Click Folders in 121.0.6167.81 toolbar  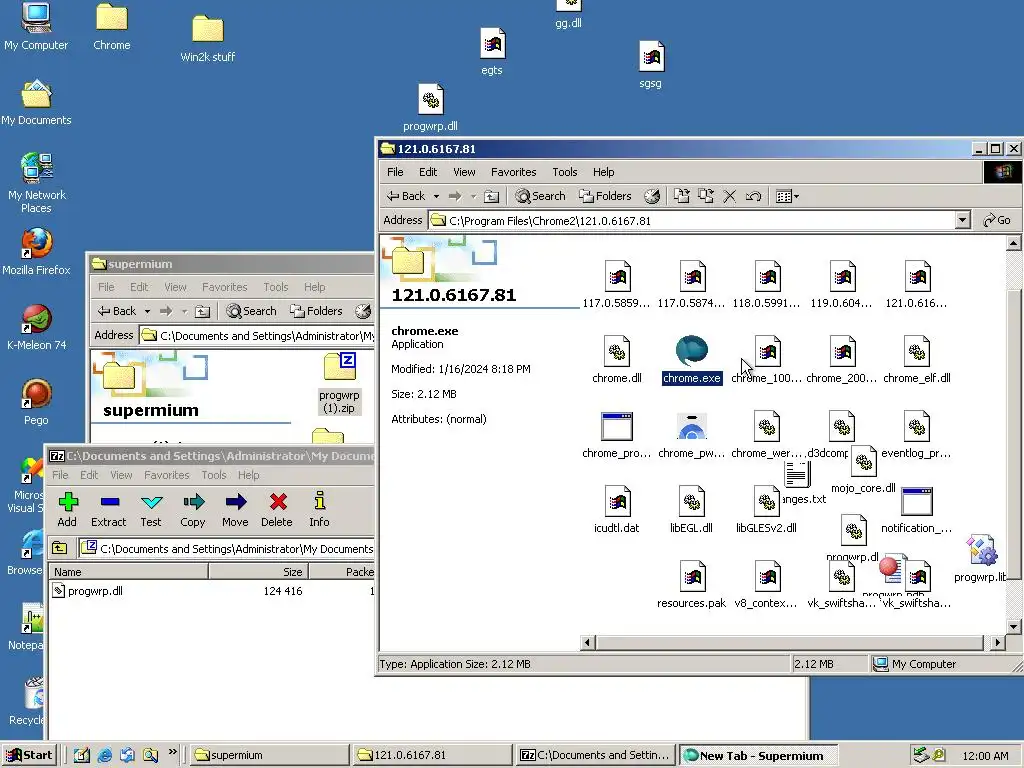click(605, 196)
